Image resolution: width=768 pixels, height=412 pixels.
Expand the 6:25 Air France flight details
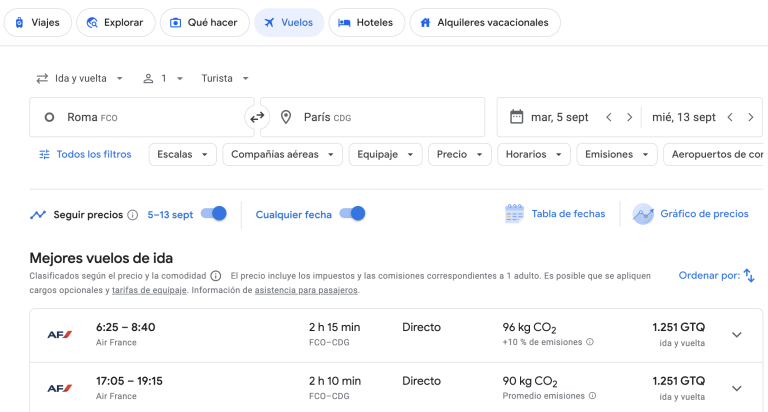tap(737, 334)
